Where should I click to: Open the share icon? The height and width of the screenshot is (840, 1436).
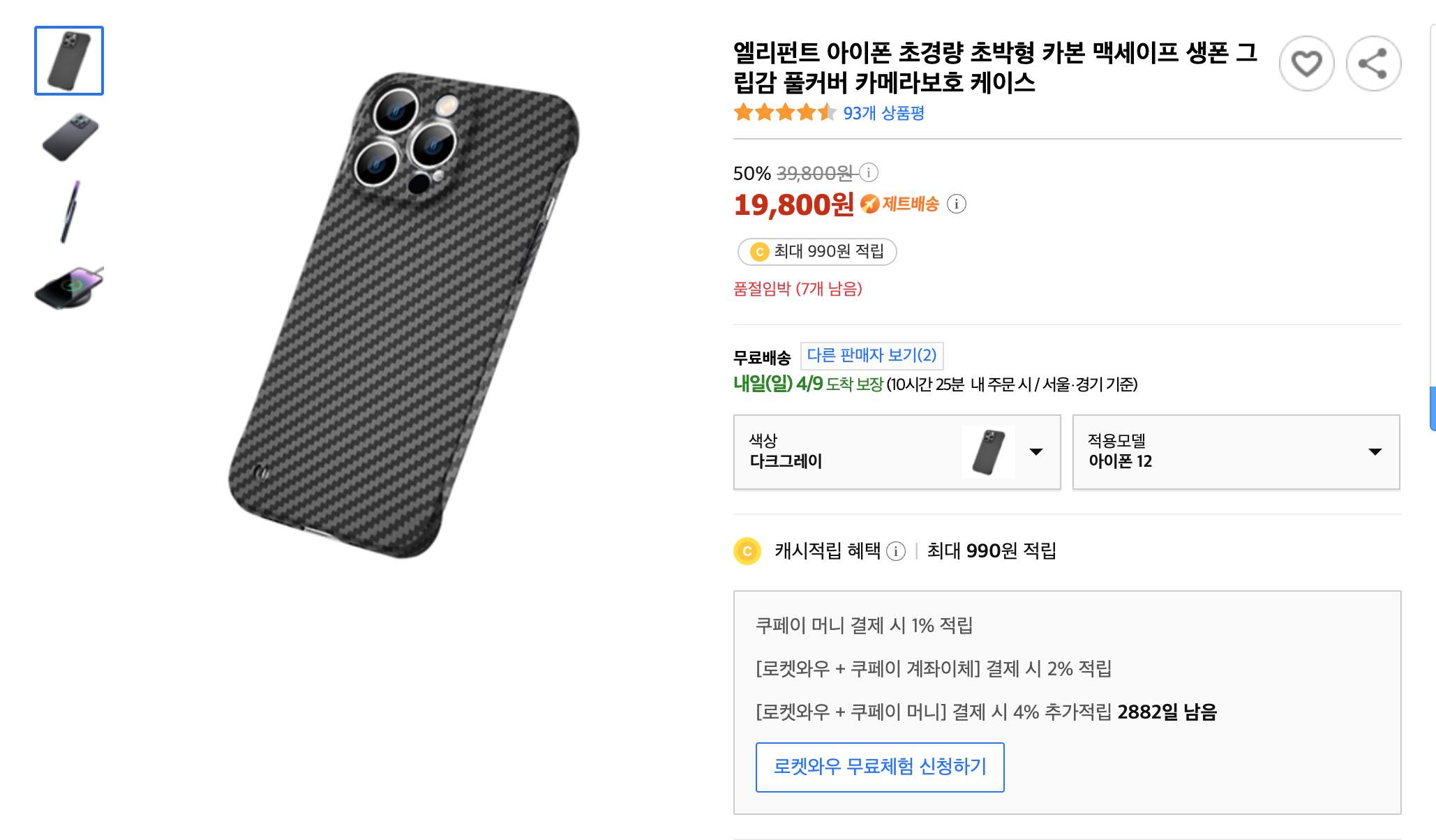click(1373, 63)
